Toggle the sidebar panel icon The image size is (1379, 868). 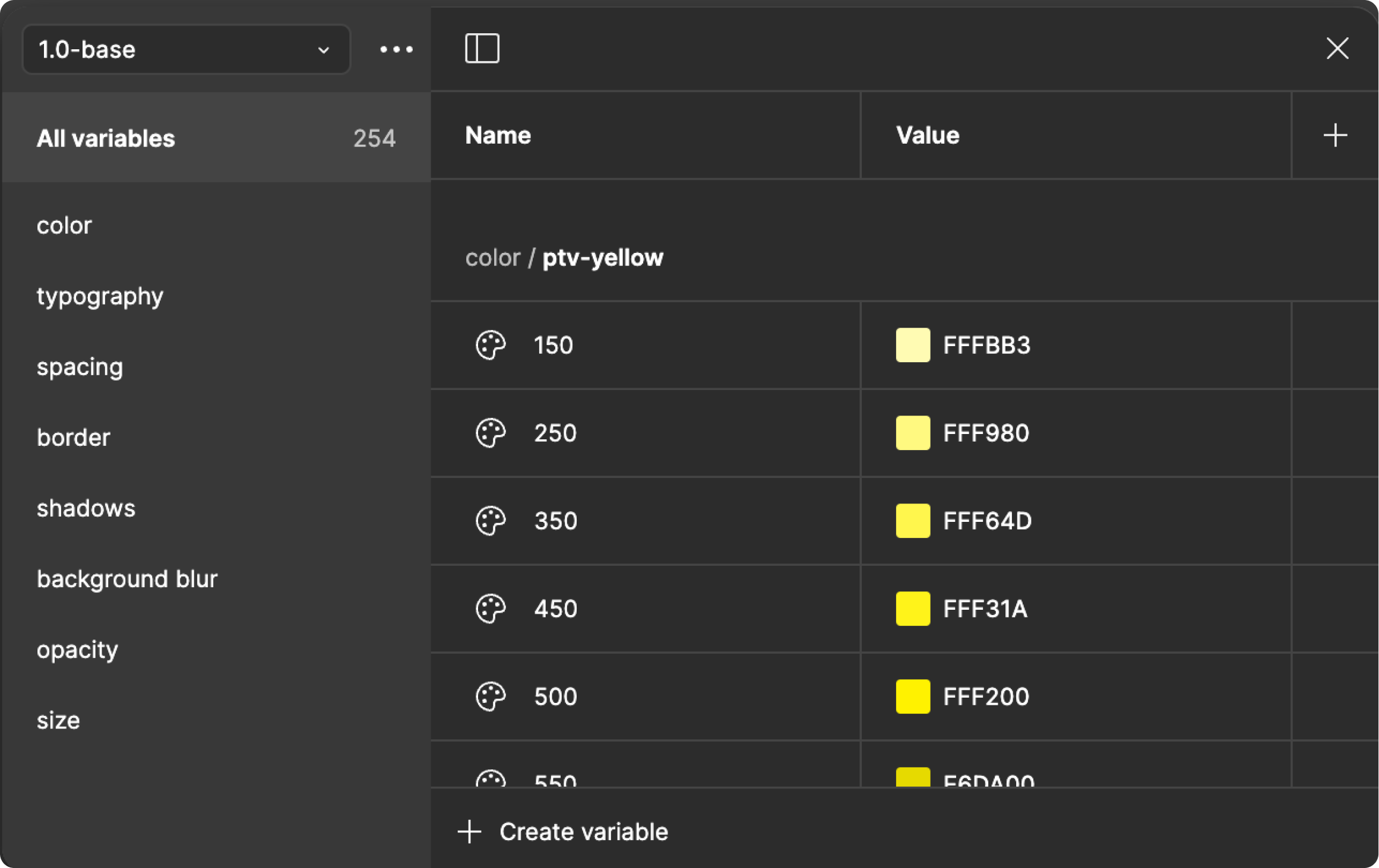pyautogui.click(x=482, y=49)
